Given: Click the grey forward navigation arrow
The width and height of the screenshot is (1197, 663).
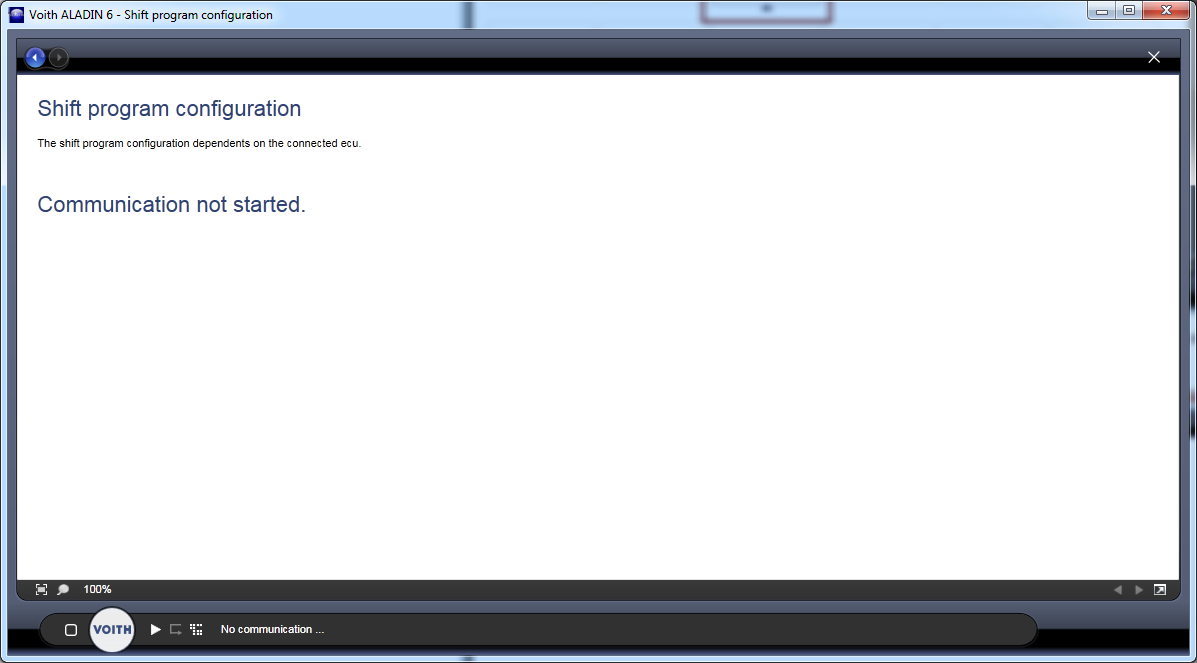Looking at the screenshot, I should click(59, 57).
